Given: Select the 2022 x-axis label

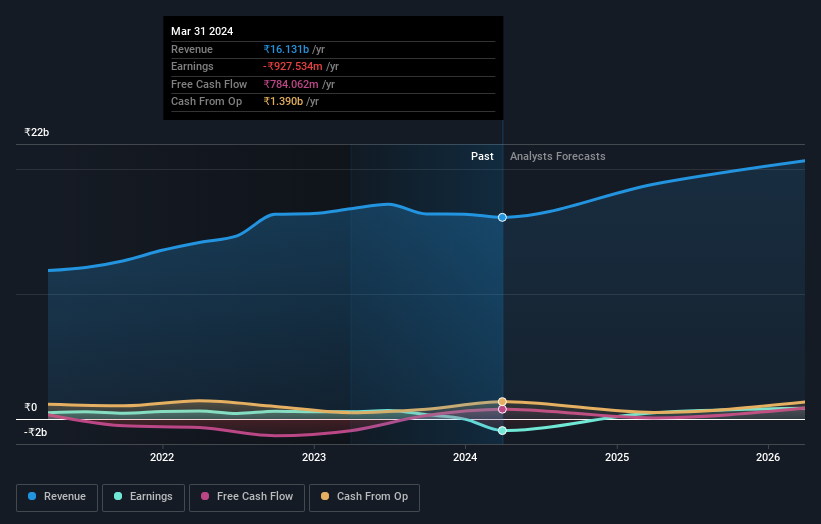Looking at the screenshot, I should click(x=162, y=458).
